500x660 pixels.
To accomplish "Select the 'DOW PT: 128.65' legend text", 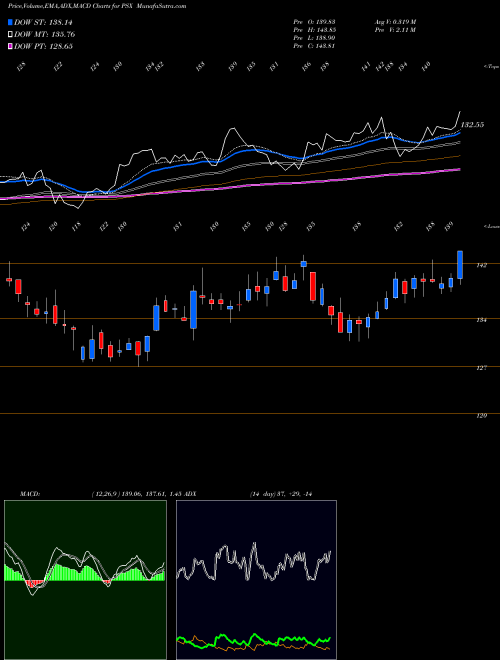I will pos(43,46).
